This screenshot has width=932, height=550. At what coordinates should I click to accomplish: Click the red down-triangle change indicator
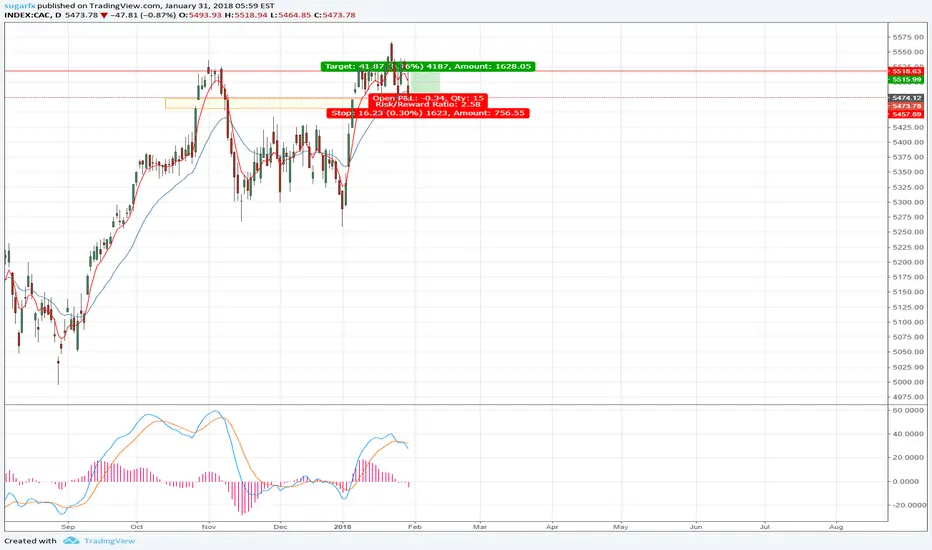[x=104, y=15]
